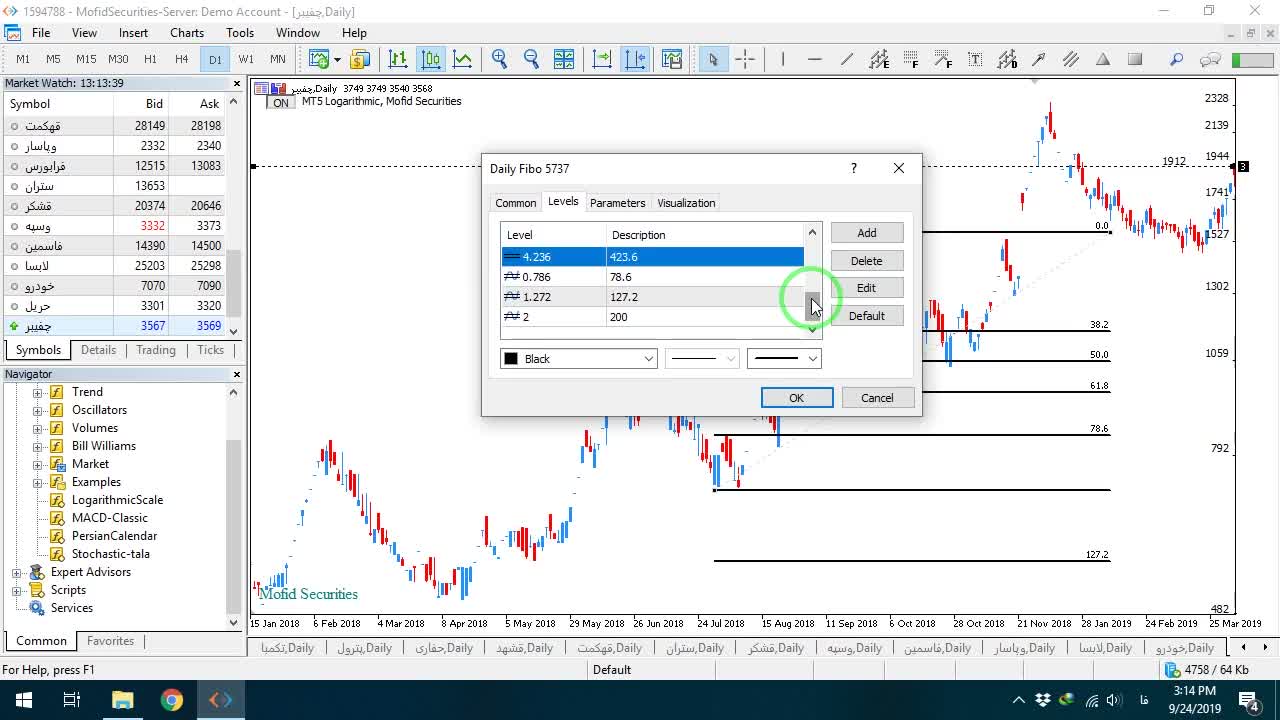
Task: Select the line chart icon
Action: (x=463, y=59)
